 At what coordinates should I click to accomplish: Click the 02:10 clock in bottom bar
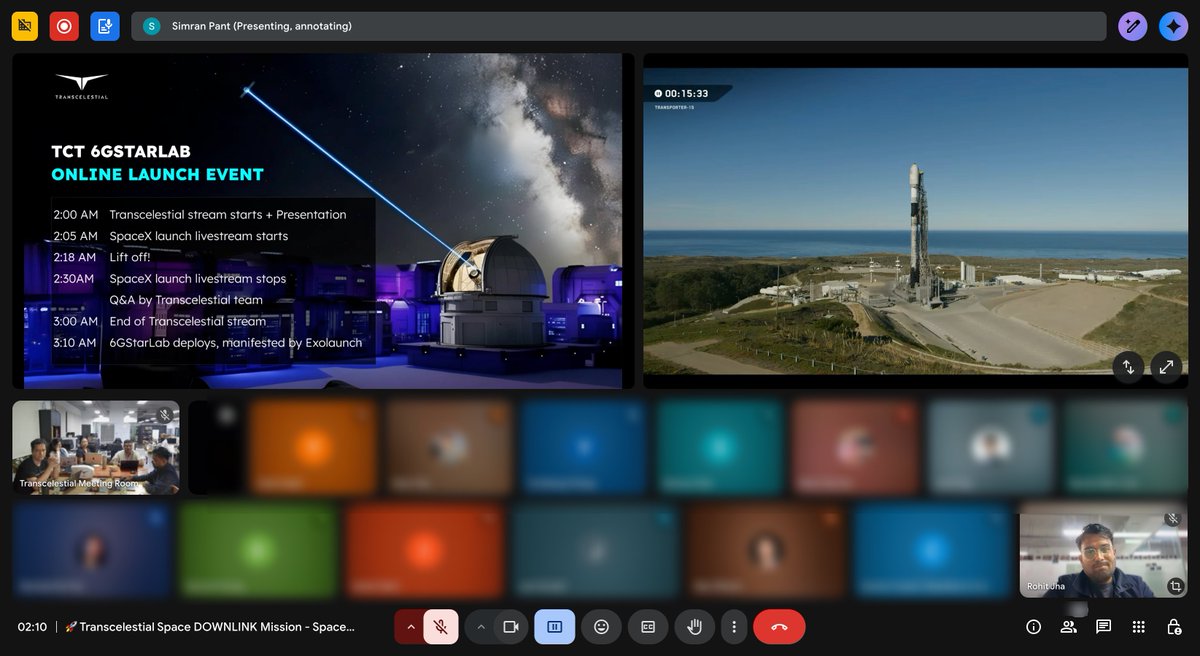(x=32, y=627)
